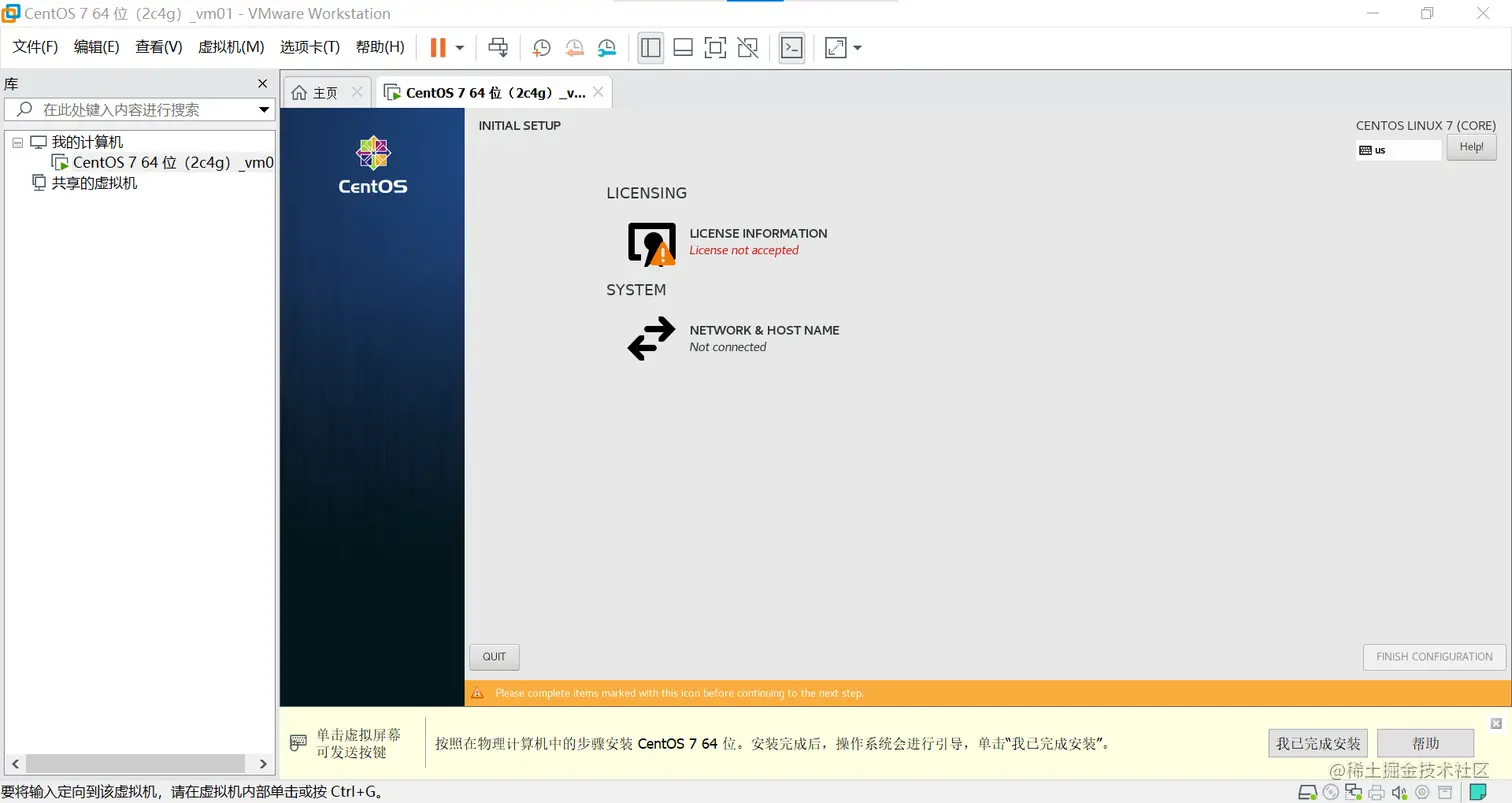Take a snapshot of this virtual machine

pyautogui.click(x=541, y=47)
